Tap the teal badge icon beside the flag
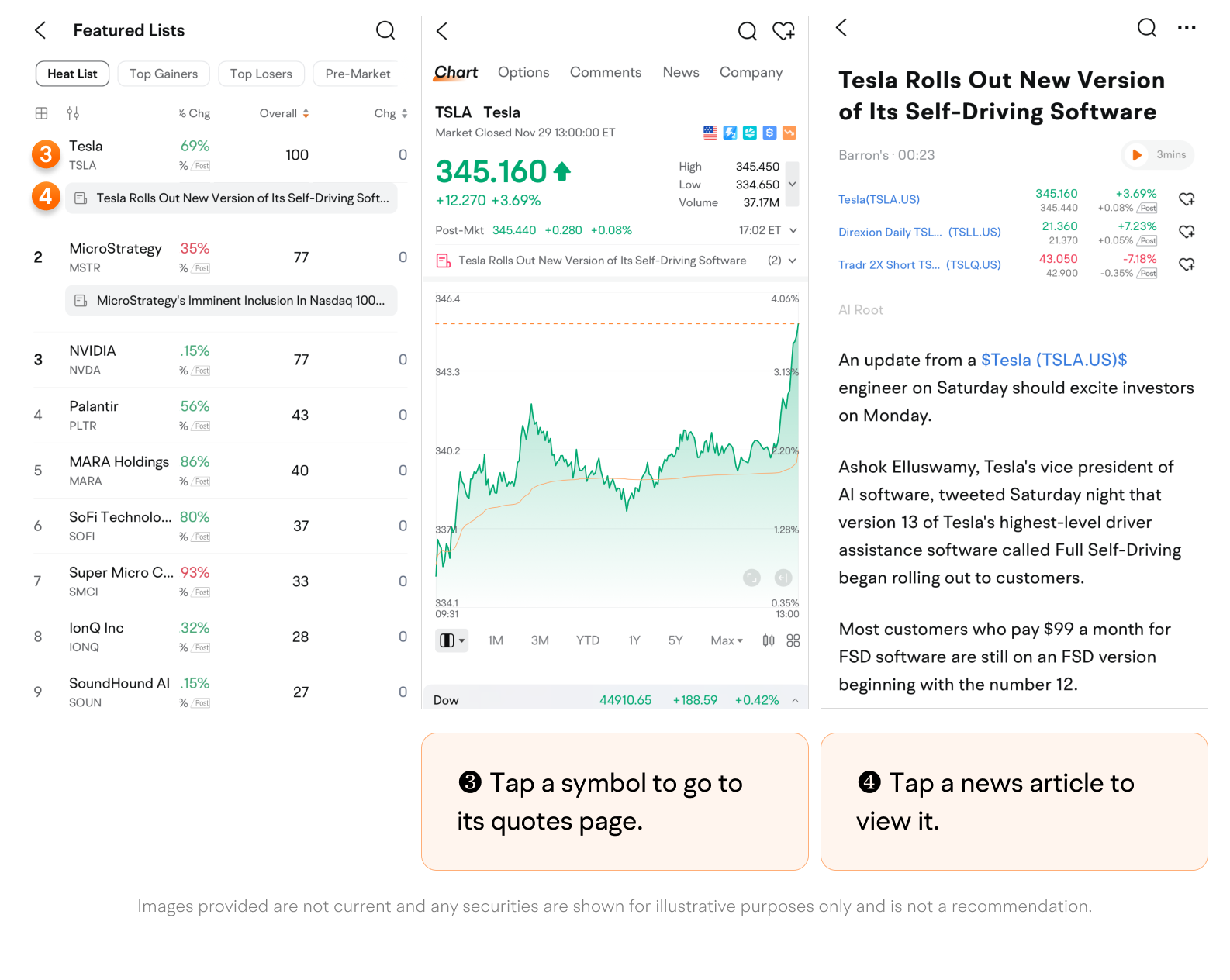The image size is (1230, 980). pyautogui.click(x=750, y=133)
